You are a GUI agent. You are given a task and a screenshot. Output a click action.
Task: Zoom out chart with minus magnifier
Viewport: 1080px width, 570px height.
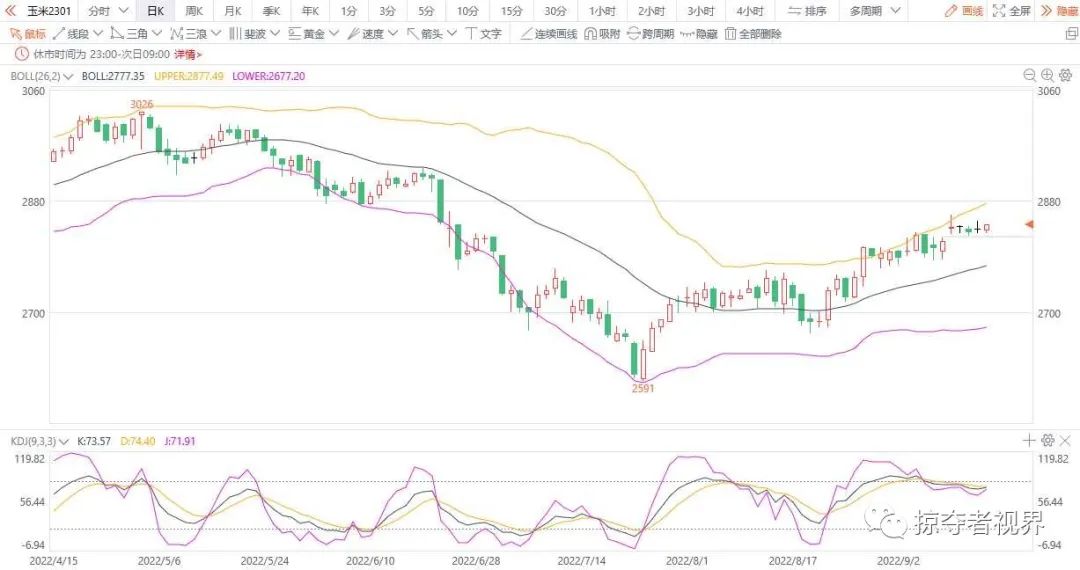pyautogui.click(x=1030, y=75)
